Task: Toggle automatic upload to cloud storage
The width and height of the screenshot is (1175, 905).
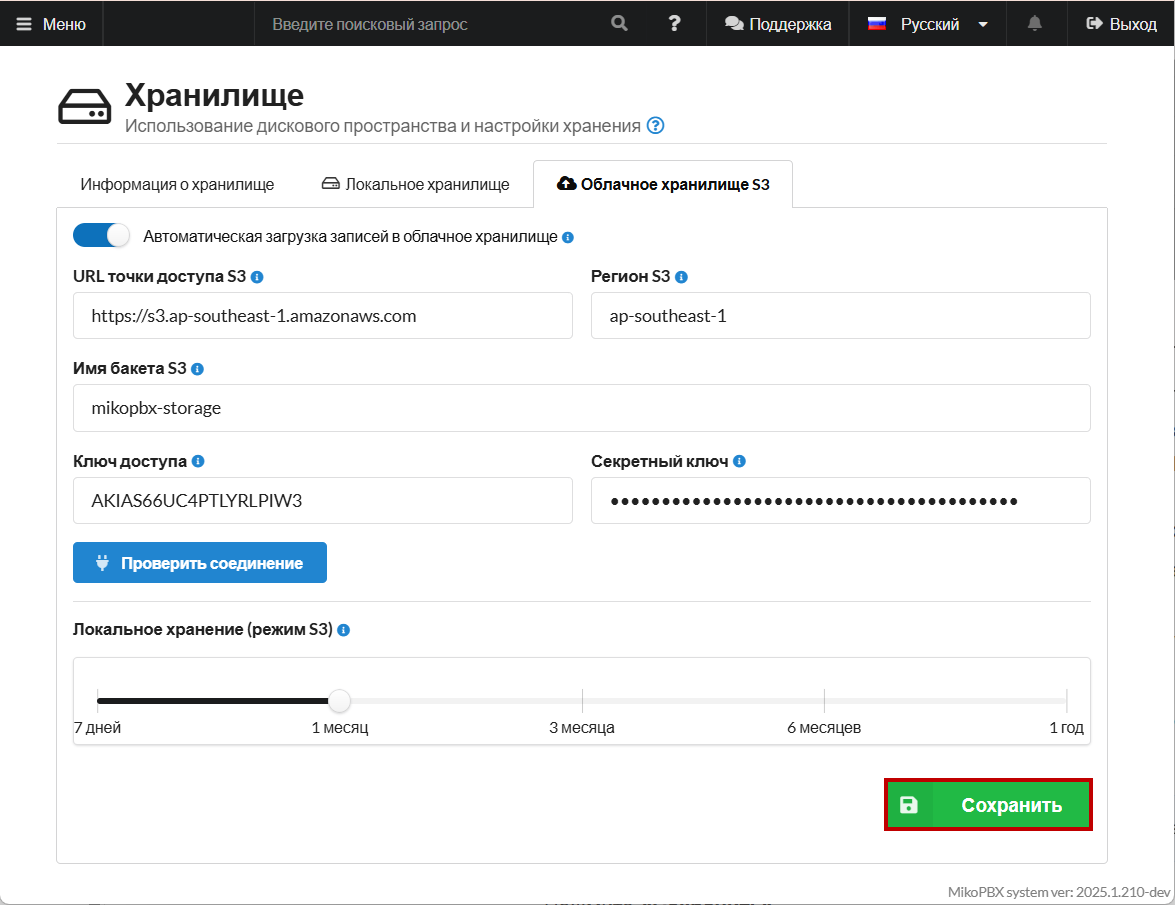Action: (x=102, y=237)
